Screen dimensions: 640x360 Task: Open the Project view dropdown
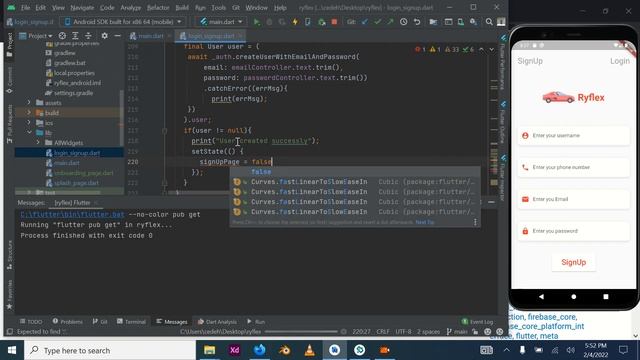[36, 36]
